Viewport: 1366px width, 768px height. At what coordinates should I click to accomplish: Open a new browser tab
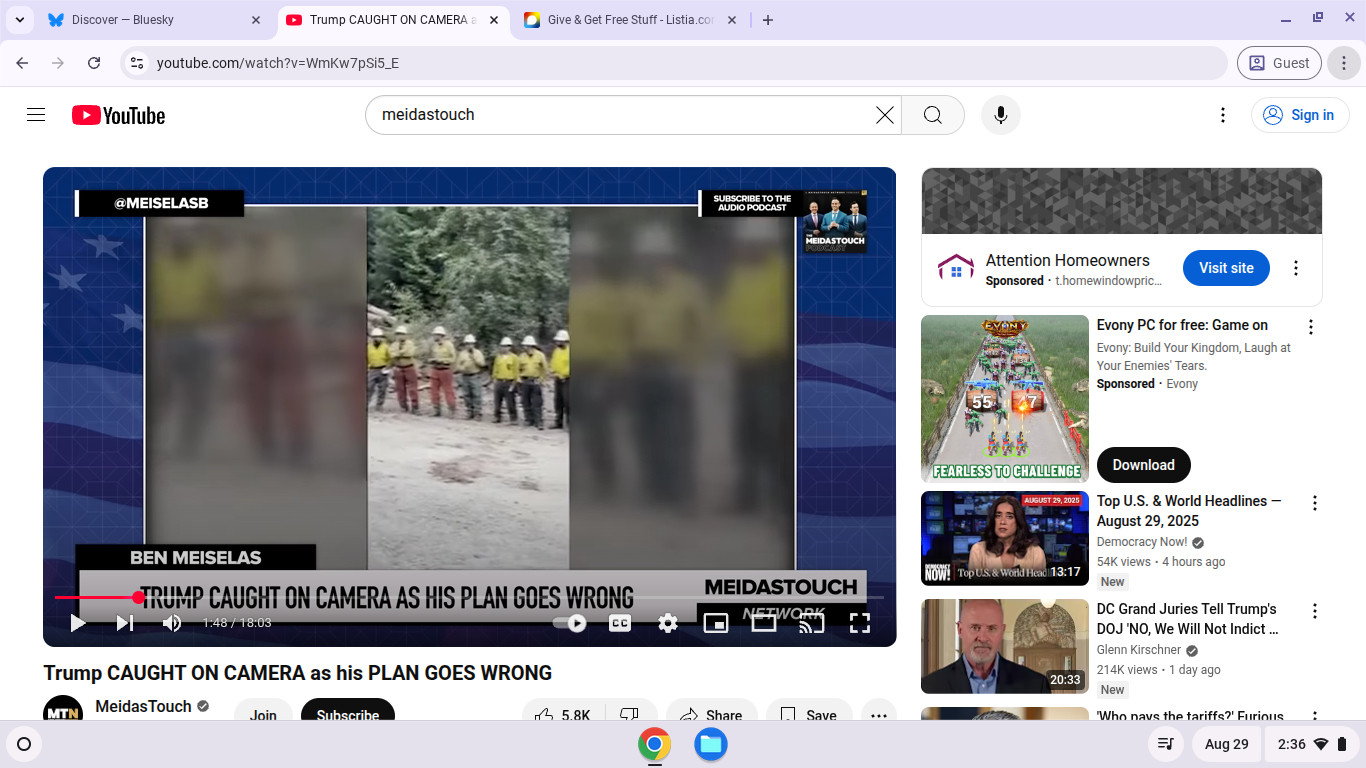coord(768,20)
